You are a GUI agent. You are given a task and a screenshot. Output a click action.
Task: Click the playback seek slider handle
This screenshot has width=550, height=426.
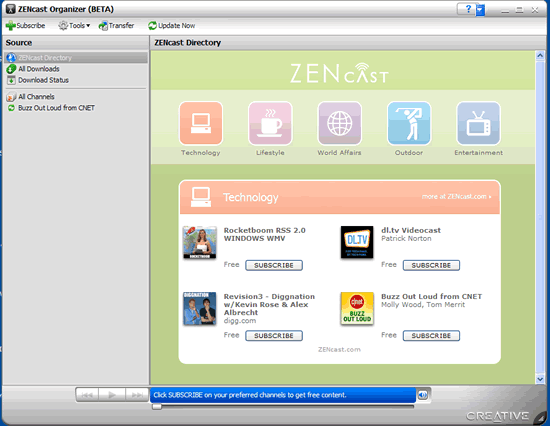point(157,407)
